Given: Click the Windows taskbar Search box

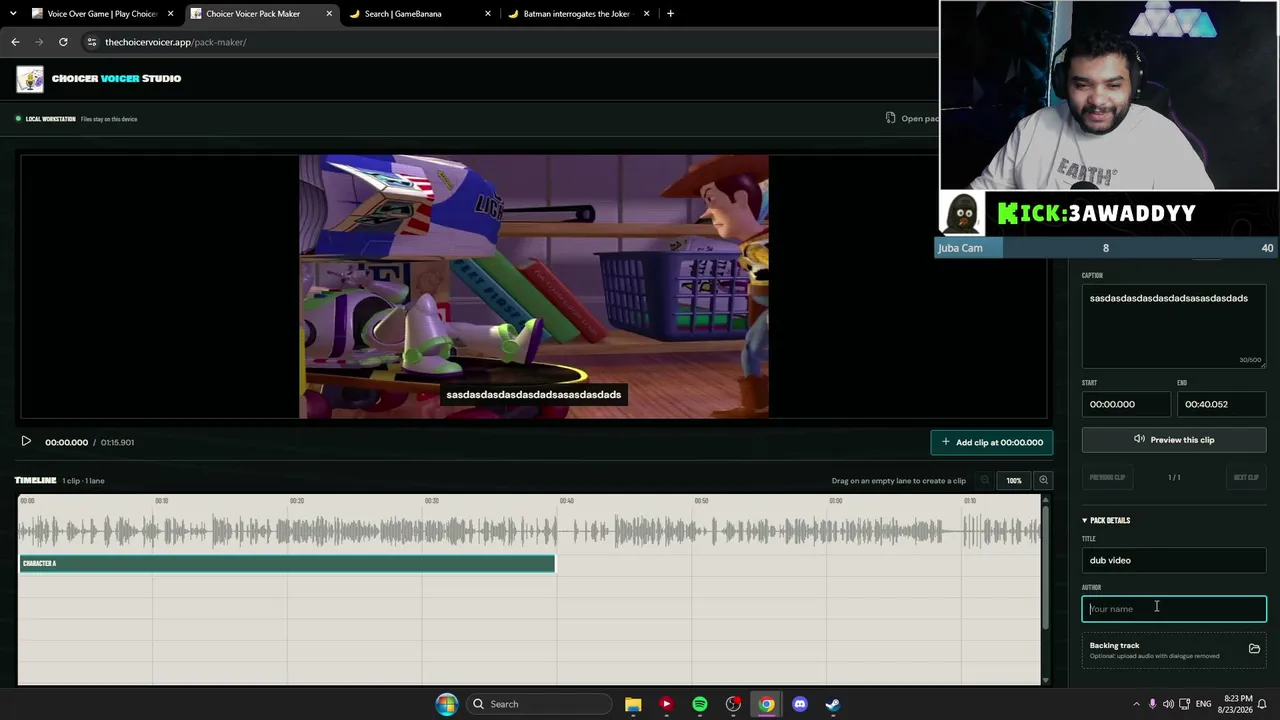Looking at the screenshot, I should point(540,704).
